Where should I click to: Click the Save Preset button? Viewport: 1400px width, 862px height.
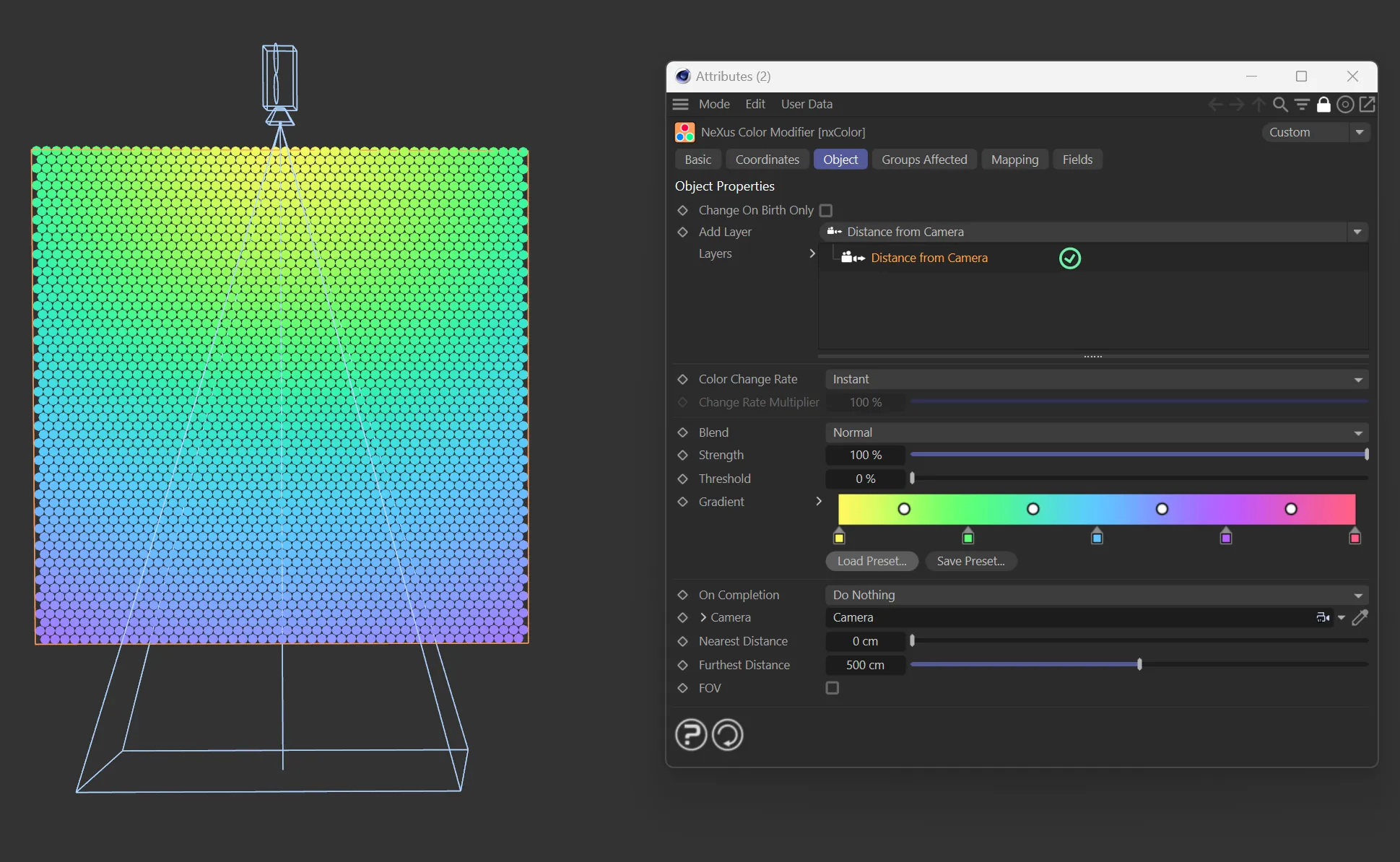pyautogui.click(x=970, y=561)
